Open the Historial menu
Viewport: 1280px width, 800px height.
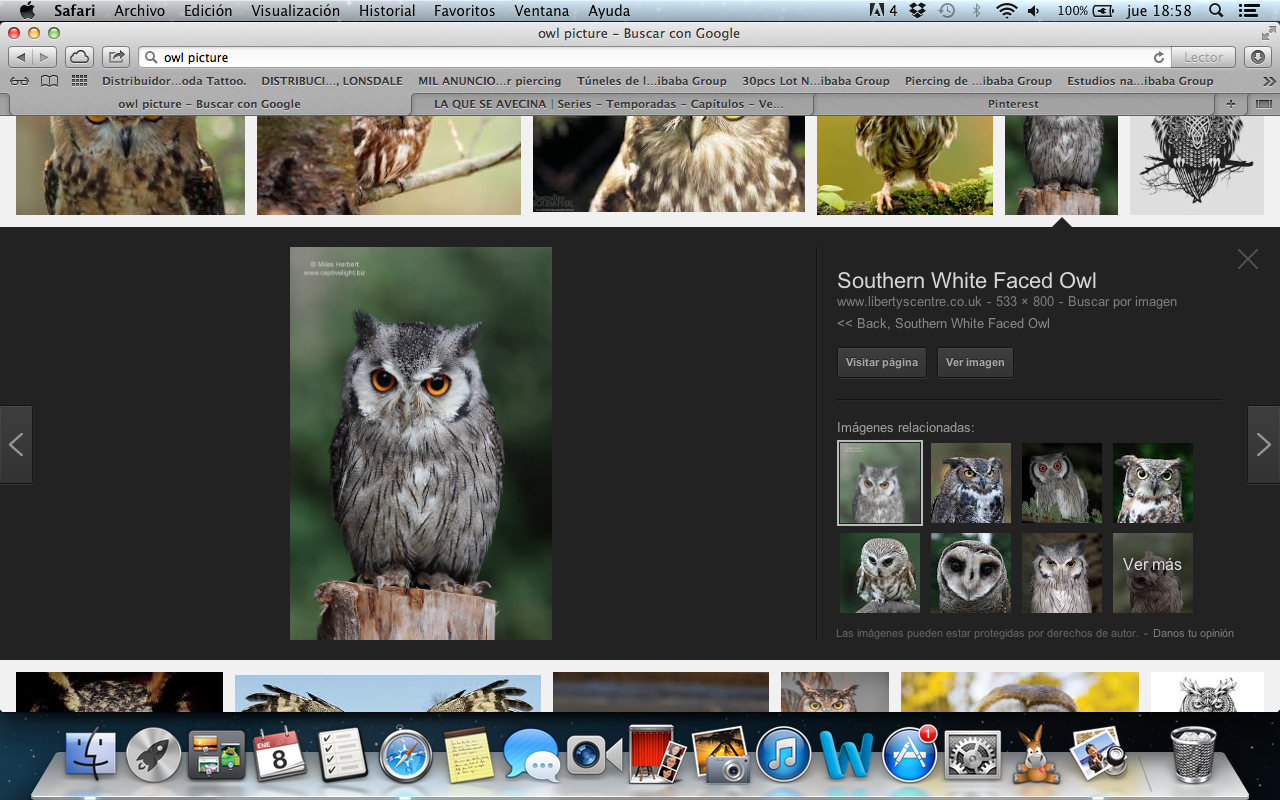pos(387,11)
